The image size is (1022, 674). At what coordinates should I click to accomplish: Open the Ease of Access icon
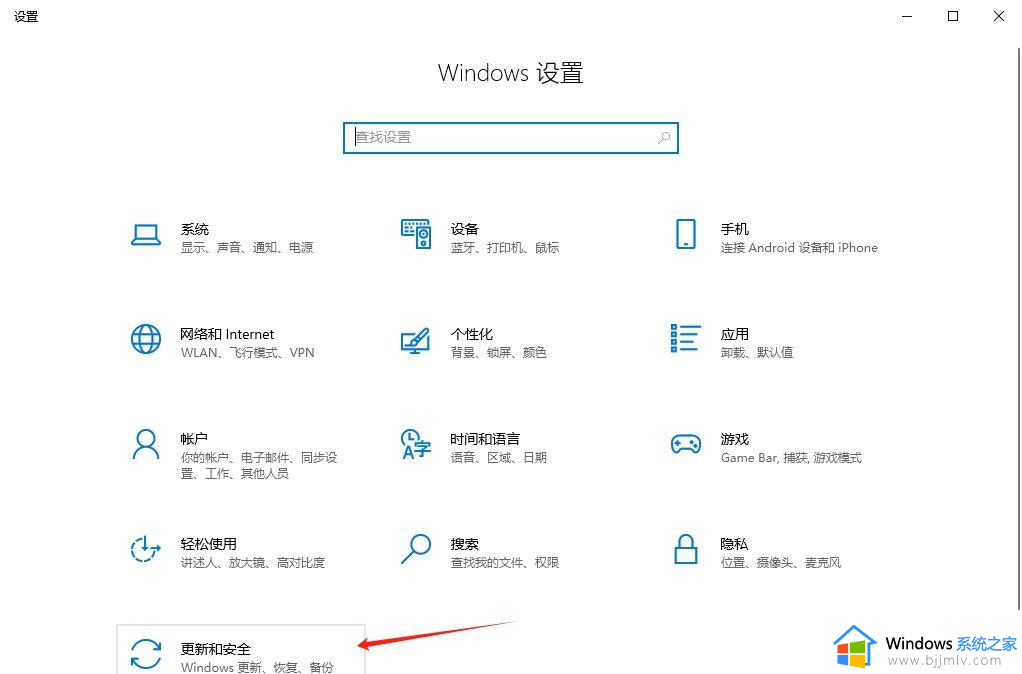pyautogui.click(x=145, y=549)
